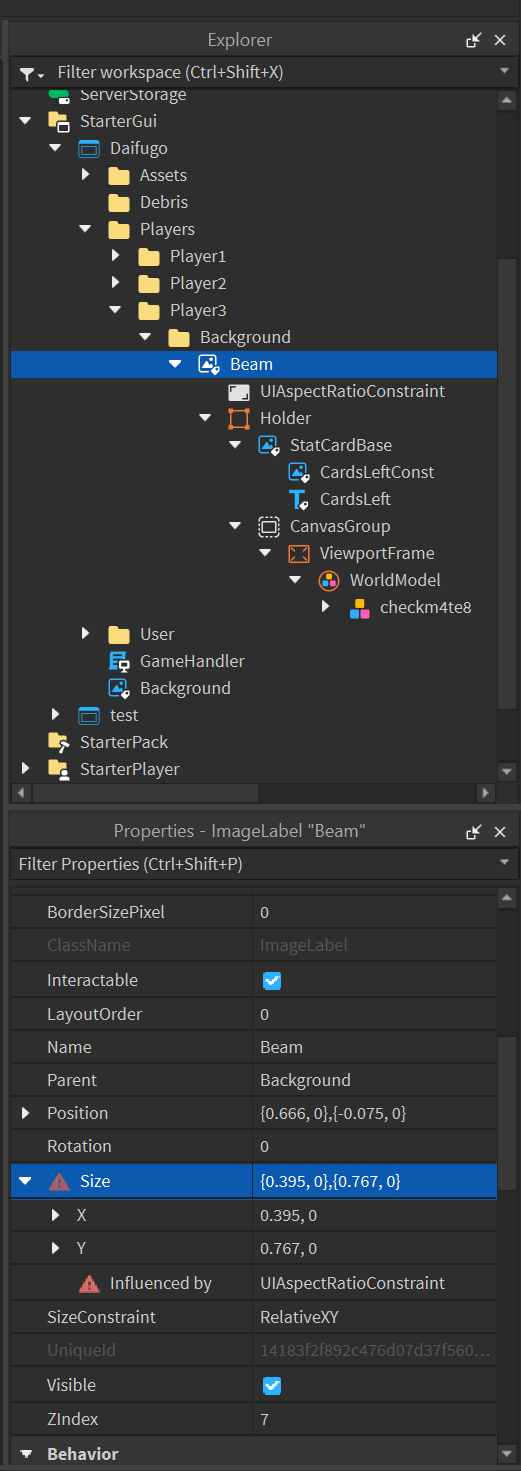
Task: Open the SizeConstraint RelativeXY value
Action: point(375,1317)
